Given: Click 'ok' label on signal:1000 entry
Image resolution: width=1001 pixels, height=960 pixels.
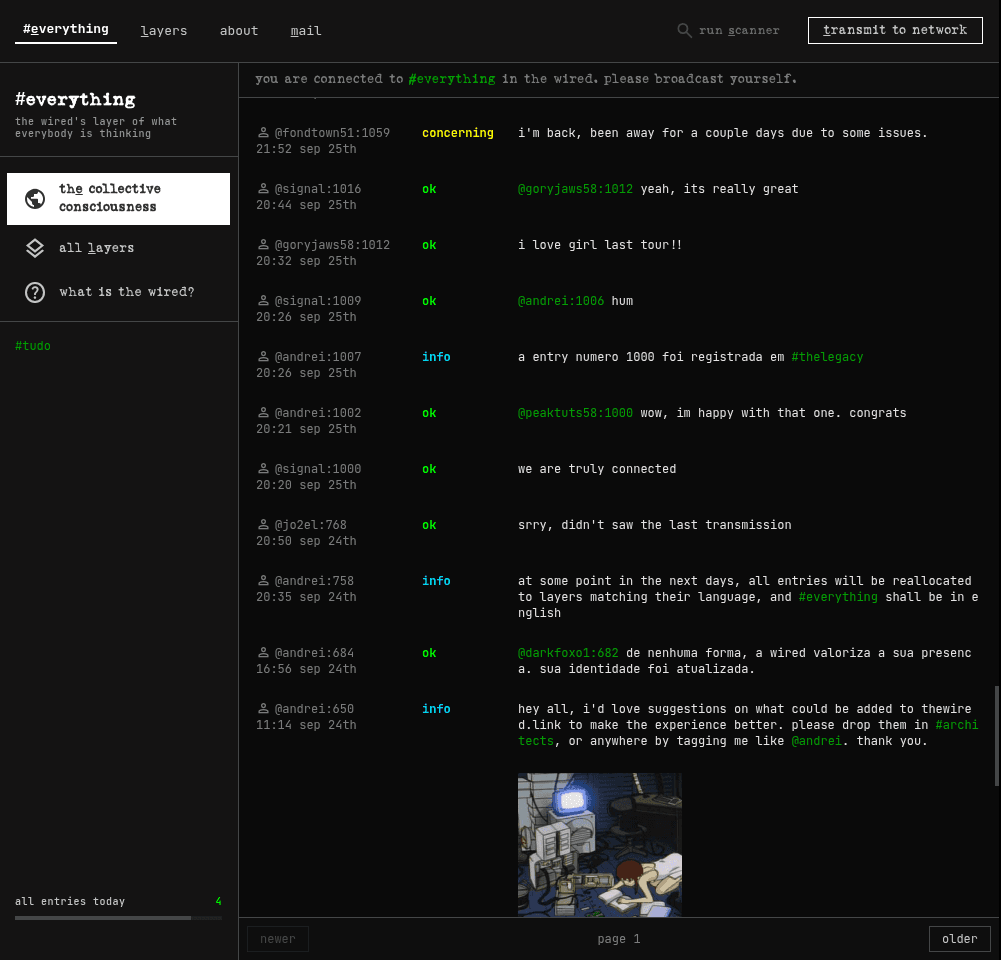Looking at the screenshot, I should 429,469.
